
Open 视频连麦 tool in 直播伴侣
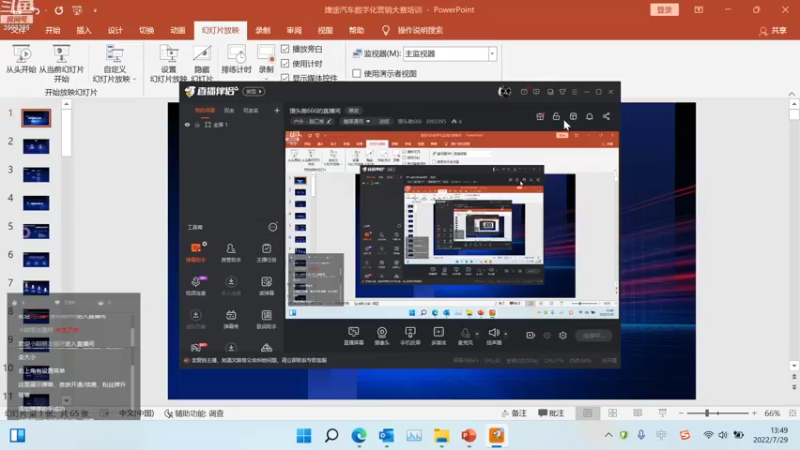point(196,285)
